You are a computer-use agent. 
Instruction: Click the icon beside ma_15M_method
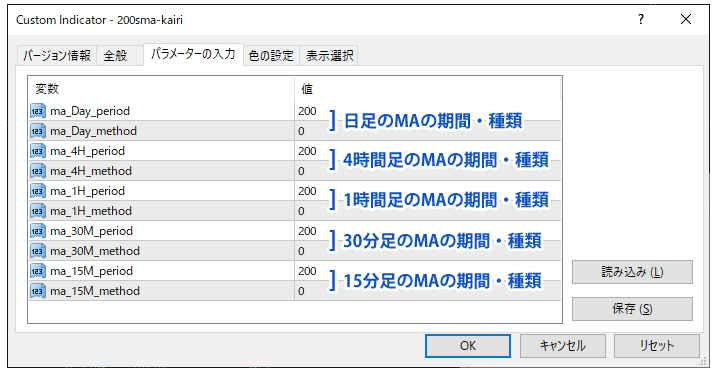click(x=38, y=291)
